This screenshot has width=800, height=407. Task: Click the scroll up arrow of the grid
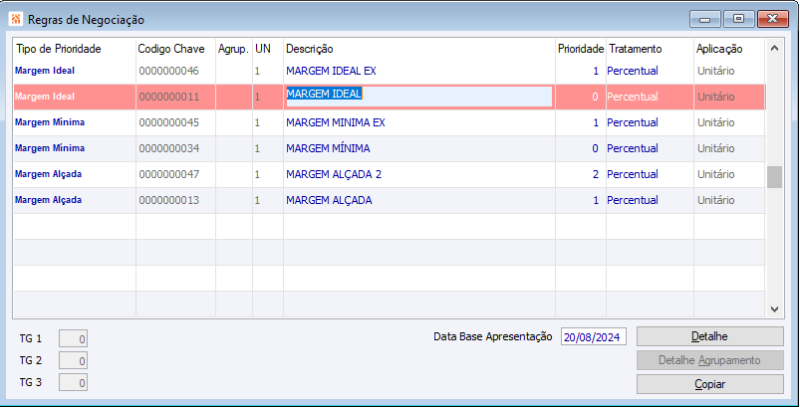(774, 48)
